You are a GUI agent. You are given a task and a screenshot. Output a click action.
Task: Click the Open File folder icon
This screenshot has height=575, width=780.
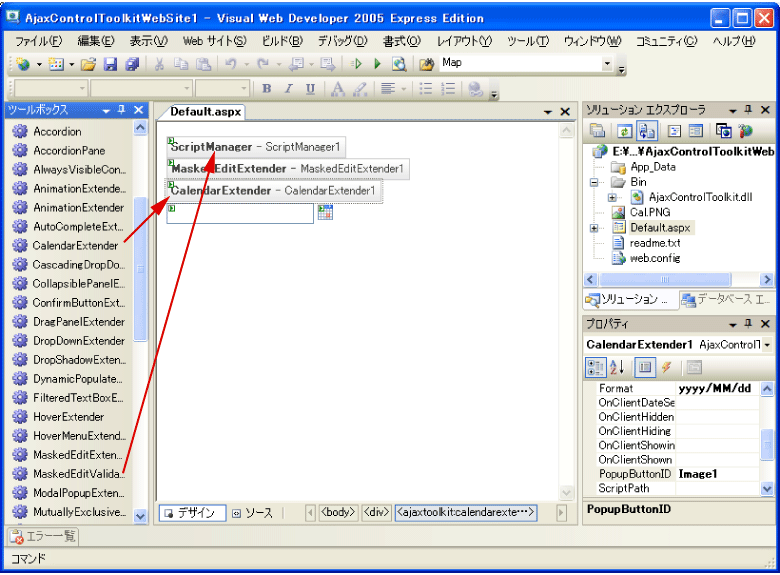(x=88, y=64)
